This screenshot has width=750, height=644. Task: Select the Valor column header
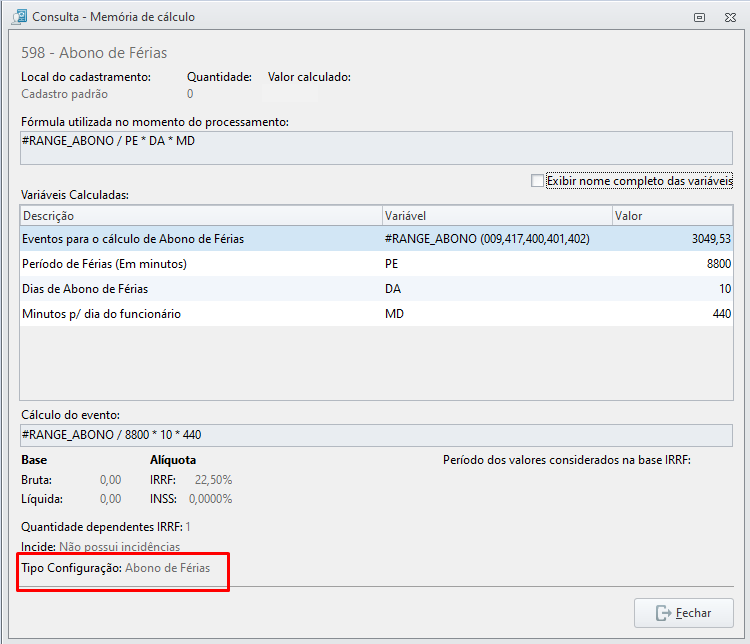click(673, 216)
